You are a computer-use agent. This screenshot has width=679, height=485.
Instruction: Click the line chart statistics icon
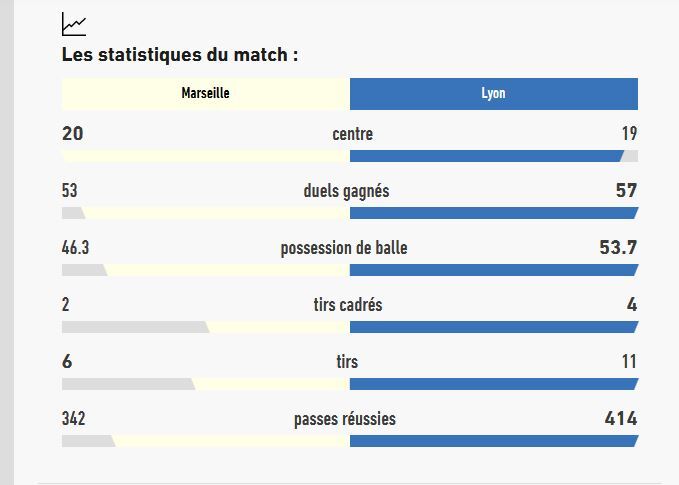(x=73, y=23)
